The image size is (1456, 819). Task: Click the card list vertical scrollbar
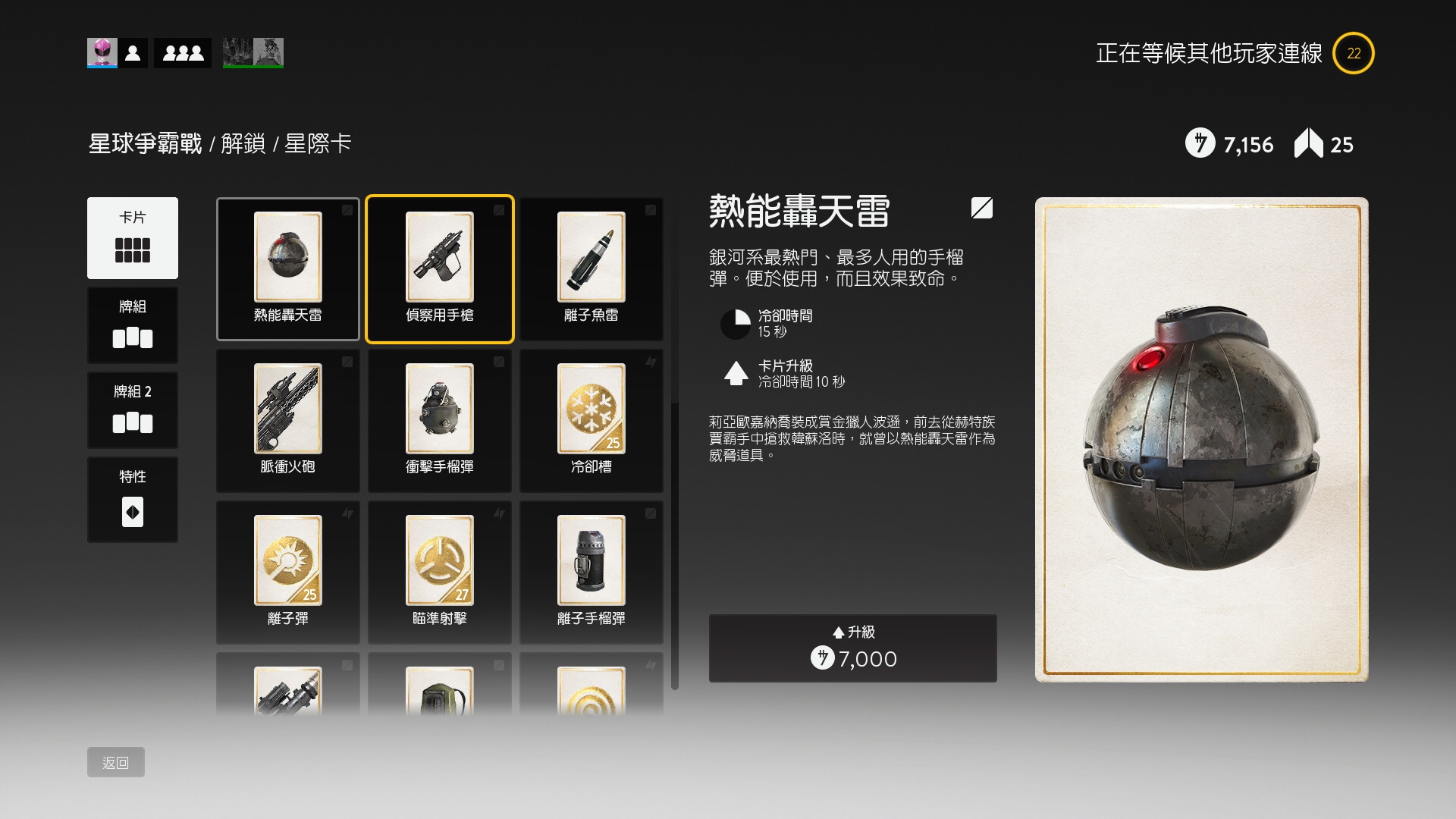[x=675, y=544]
